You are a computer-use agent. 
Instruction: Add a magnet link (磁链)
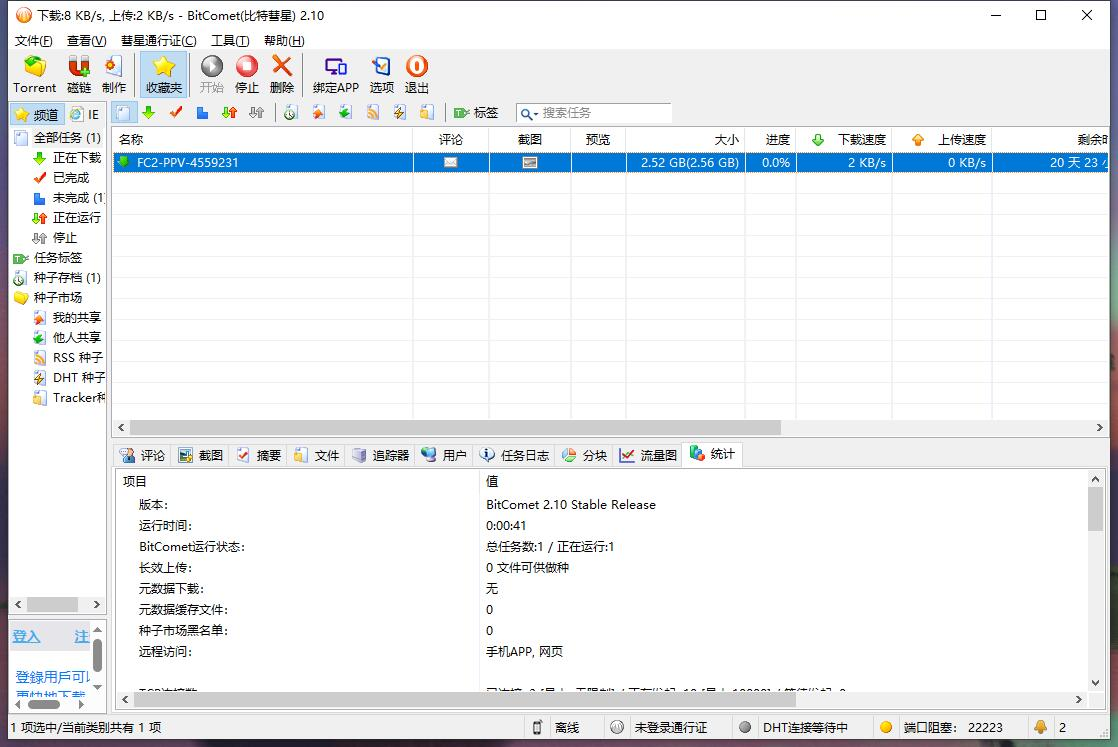coord(78,74)
